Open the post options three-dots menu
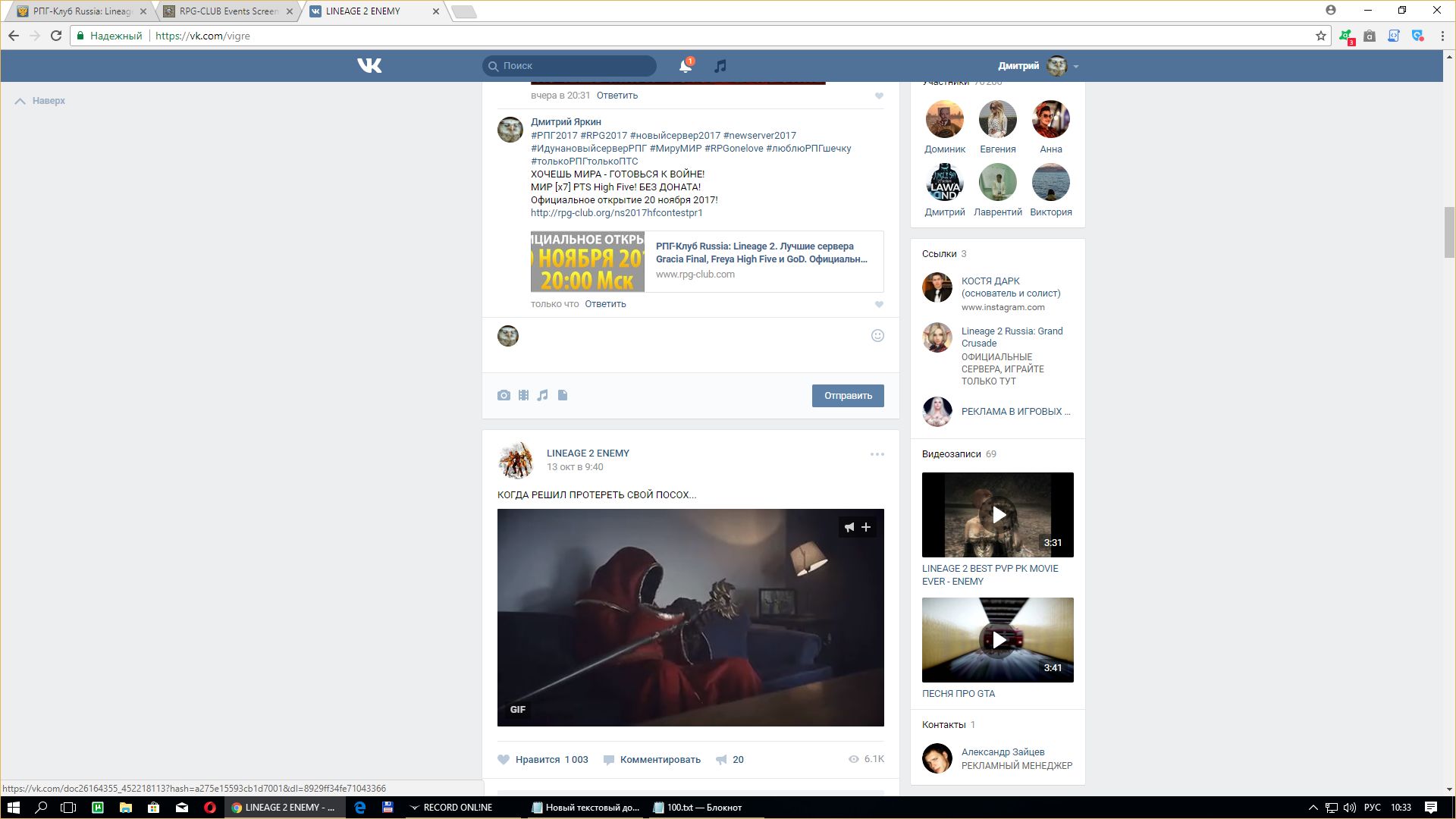The image size is (1456, 819). [877, 454]
